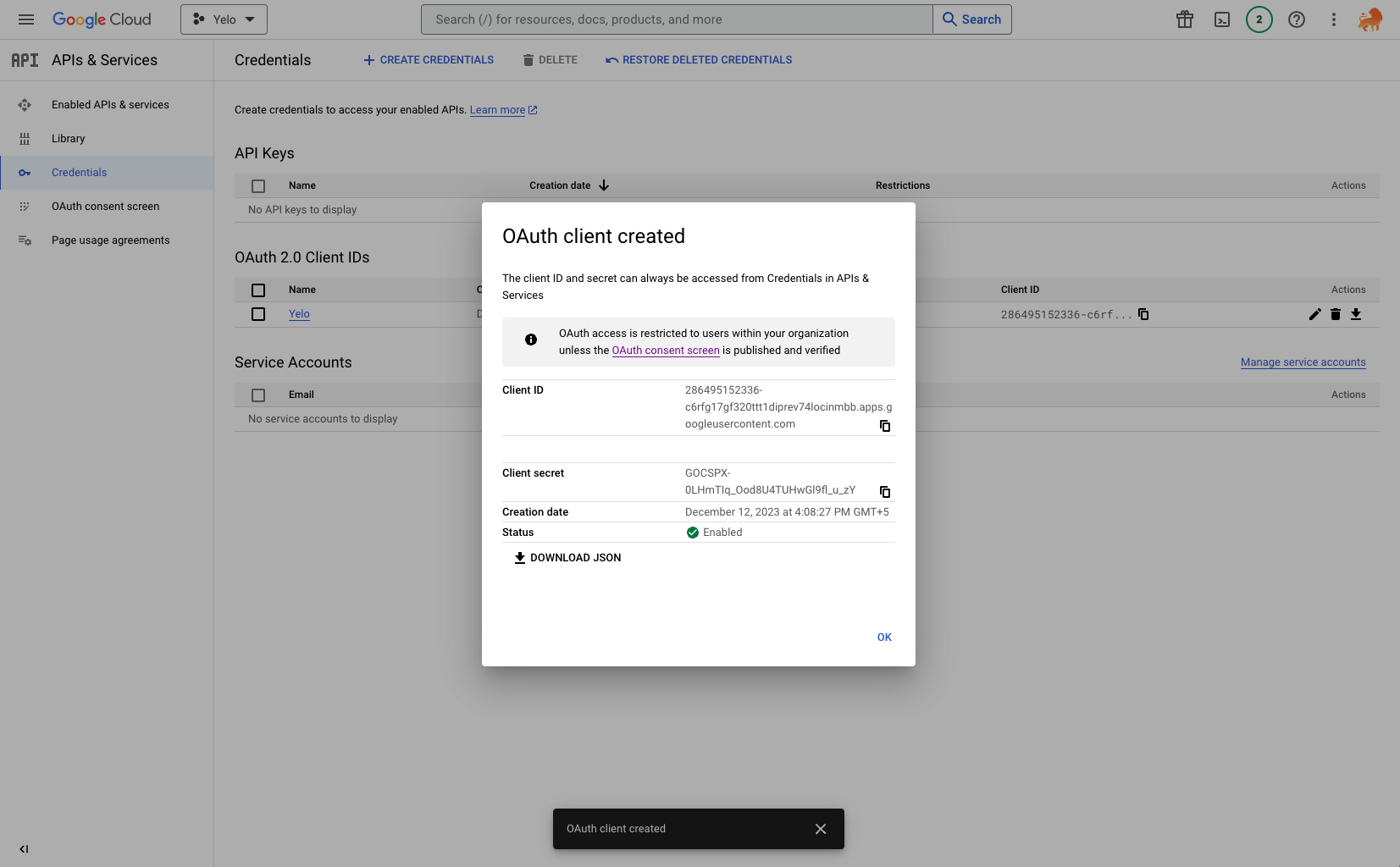Click the API logo icon in sidebar

click(25, 60)
